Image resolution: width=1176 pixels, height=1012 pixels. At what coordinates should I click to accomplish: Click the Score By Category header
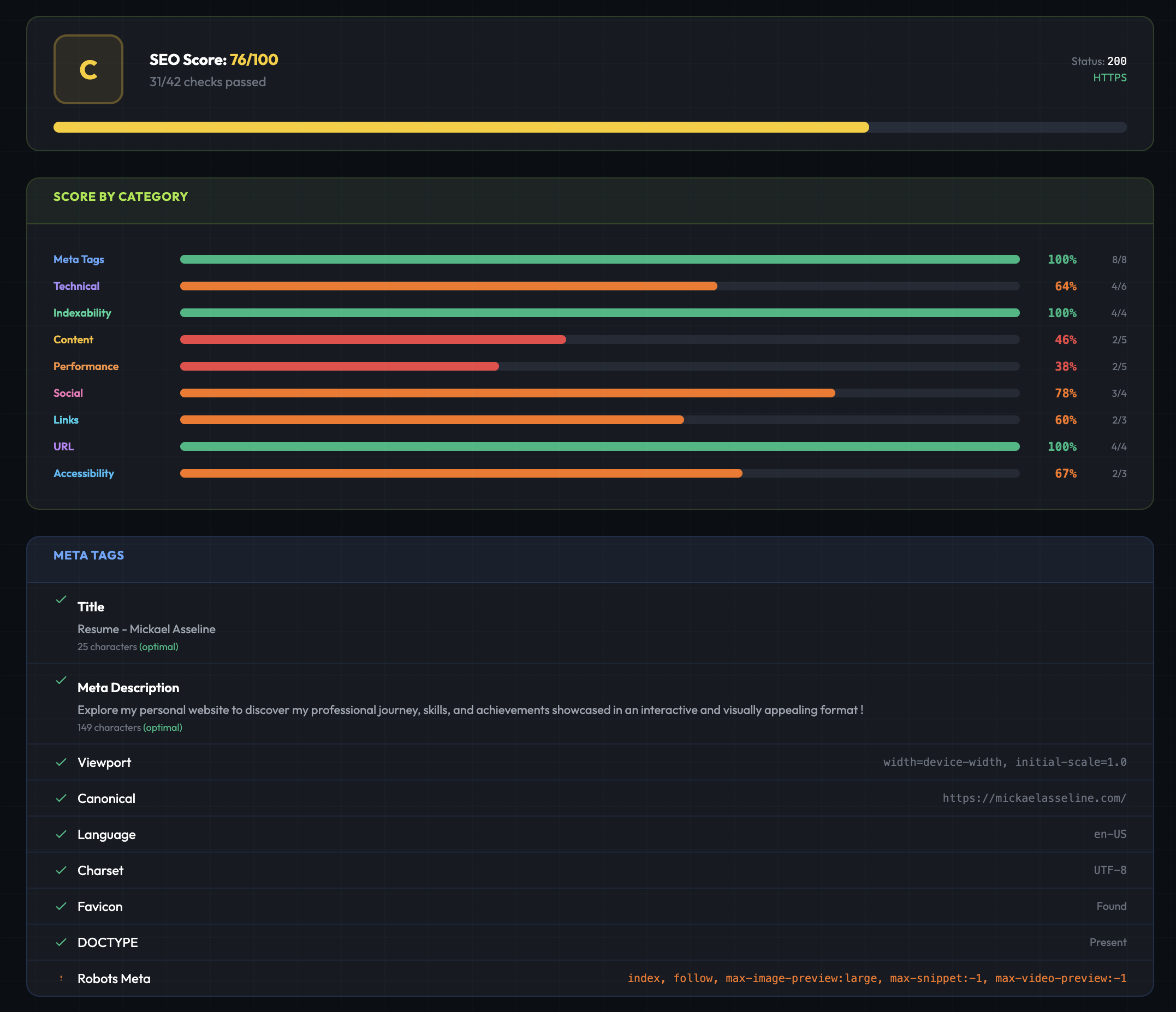pos(120,197)
